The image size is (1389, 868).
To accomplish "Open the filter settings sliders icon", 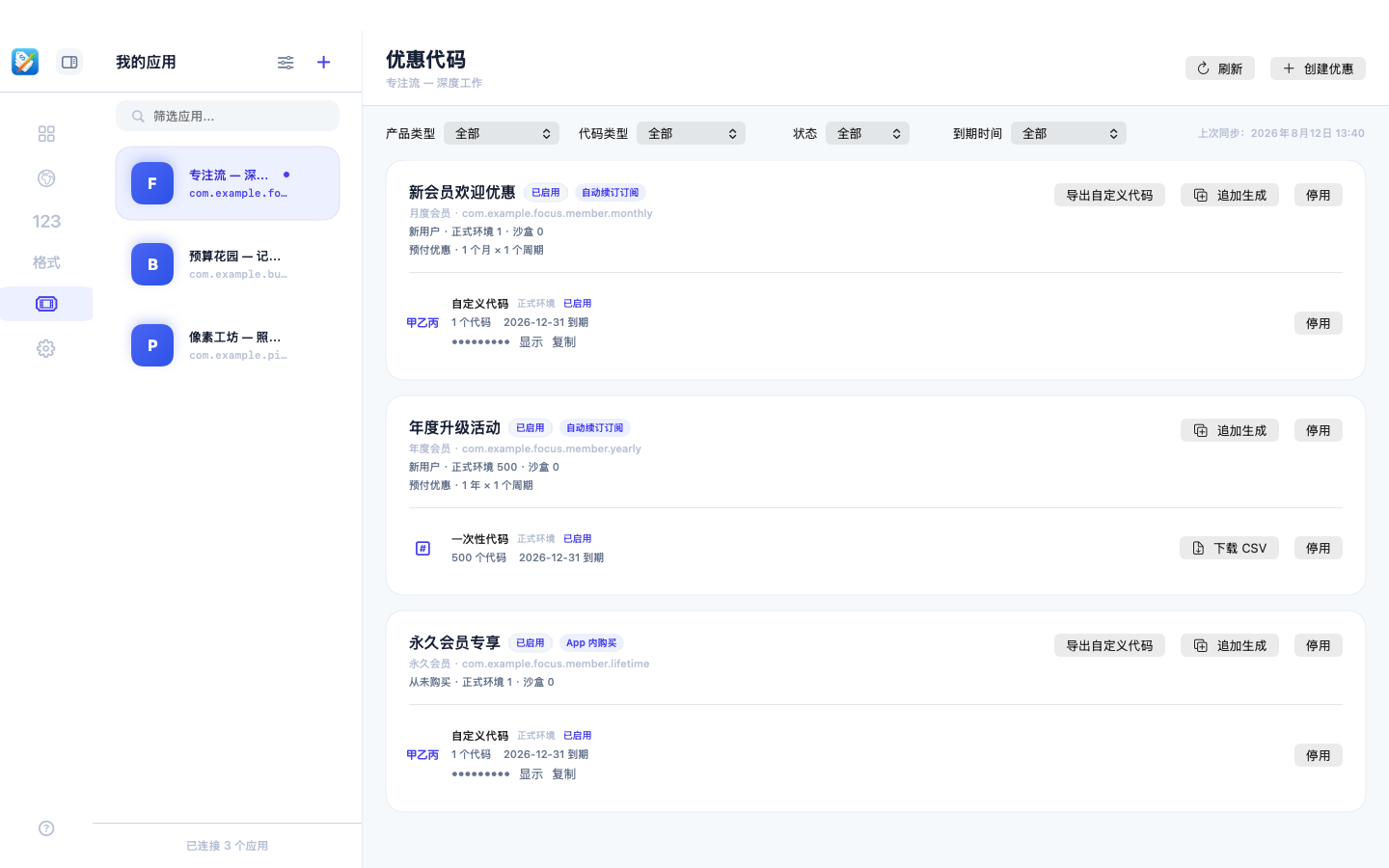I will click(286, 62).
